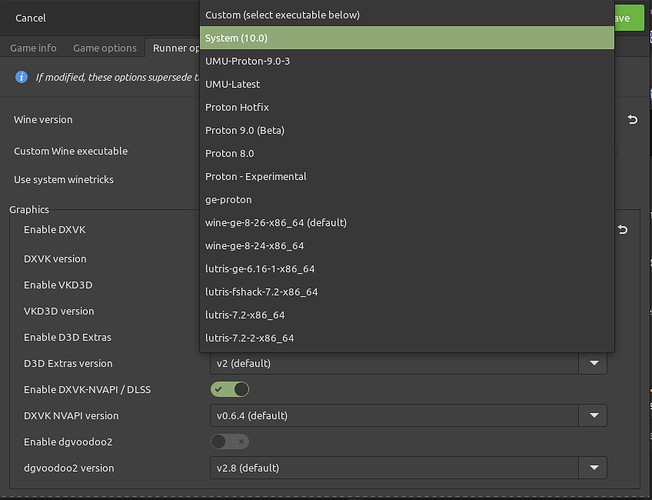Open the D3D Extras version dropdown
This screenshot has height=500, width=652.
(x=408, y=364)
